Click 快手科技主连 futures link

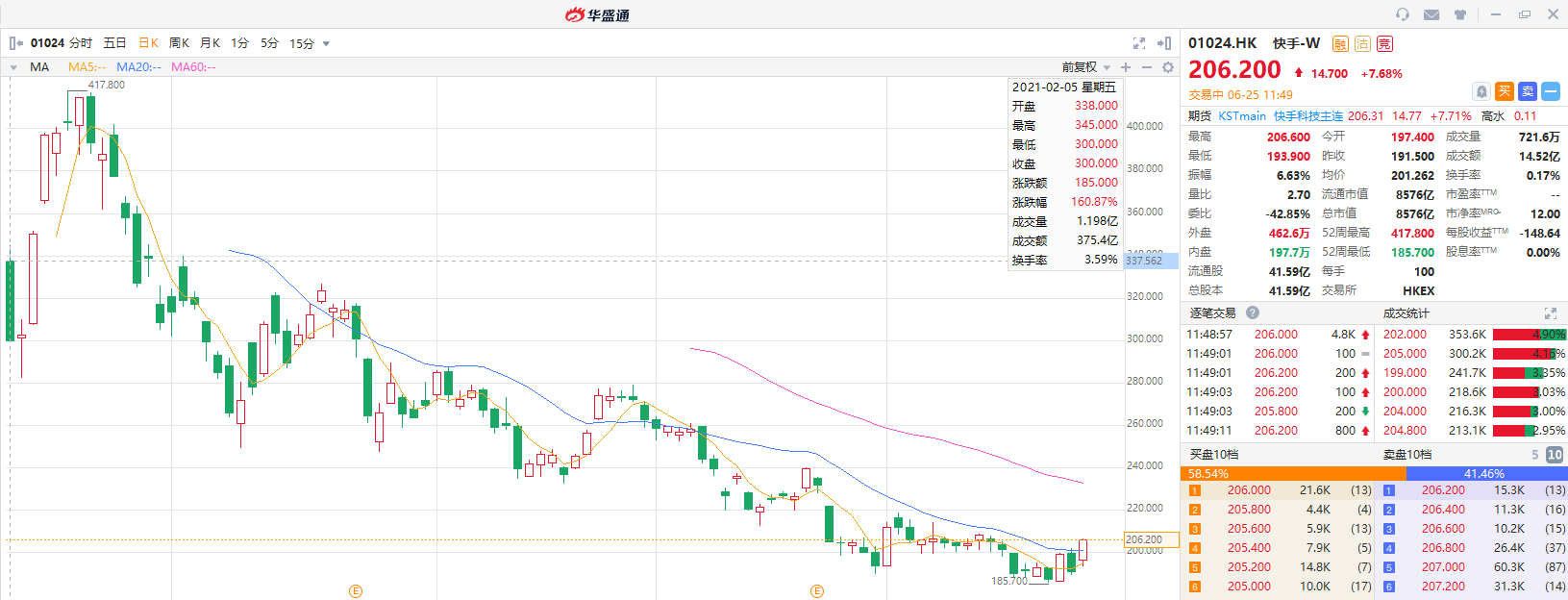pos(1308,116)
